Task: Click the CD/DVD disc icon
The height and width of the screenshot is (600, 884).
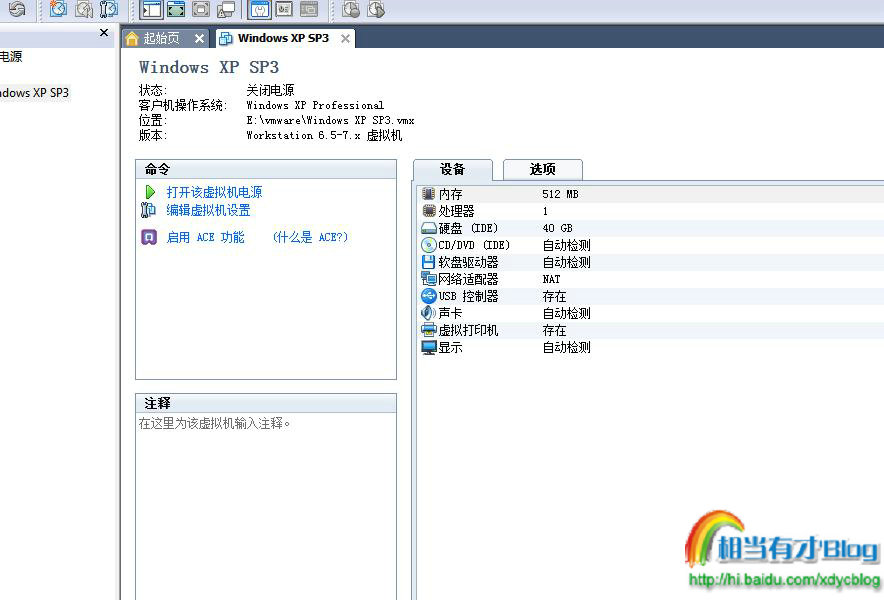Action: (x=428, y=245)
